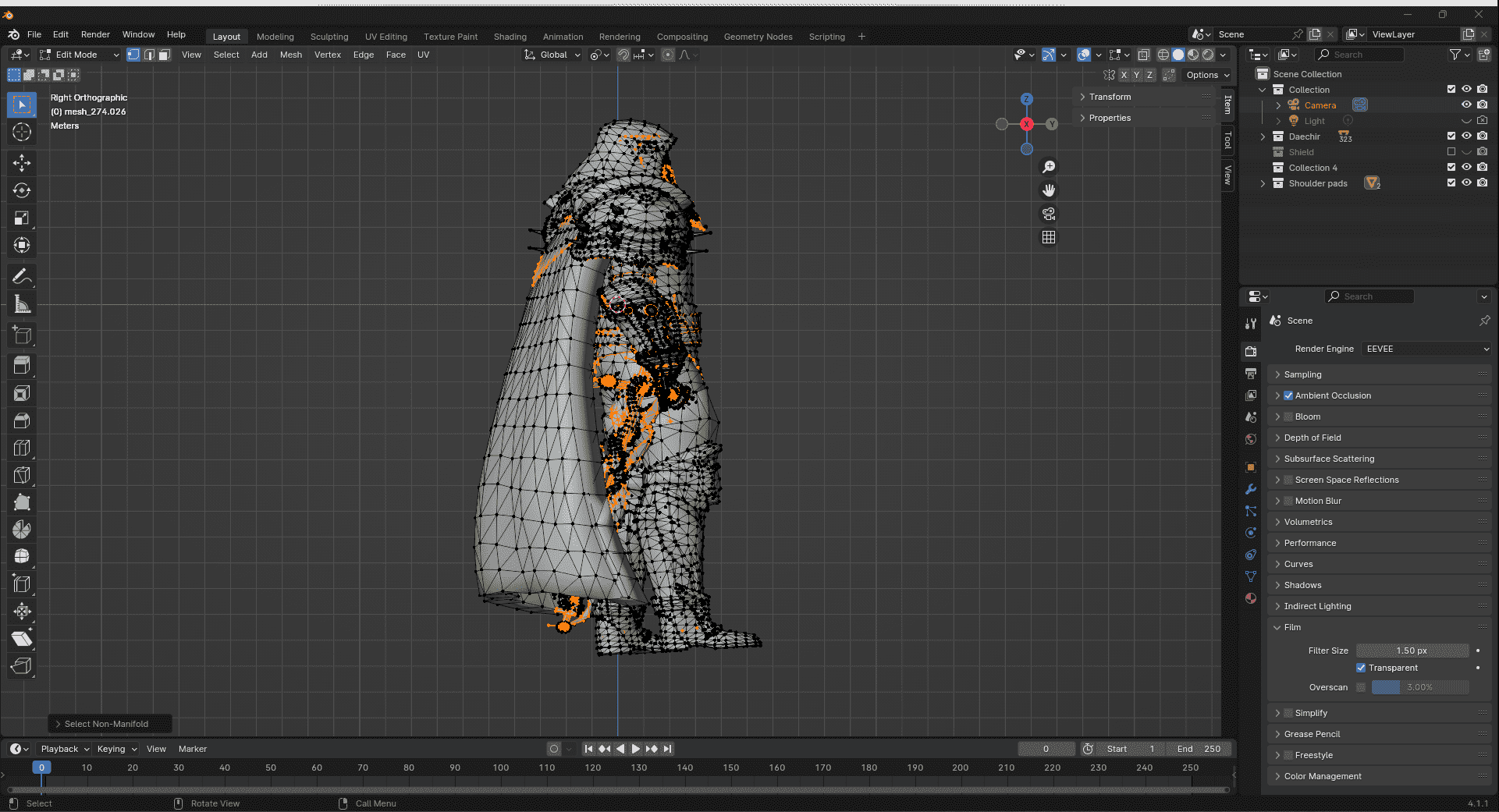
Task: Select the Annotate tool
Action: 22,276
